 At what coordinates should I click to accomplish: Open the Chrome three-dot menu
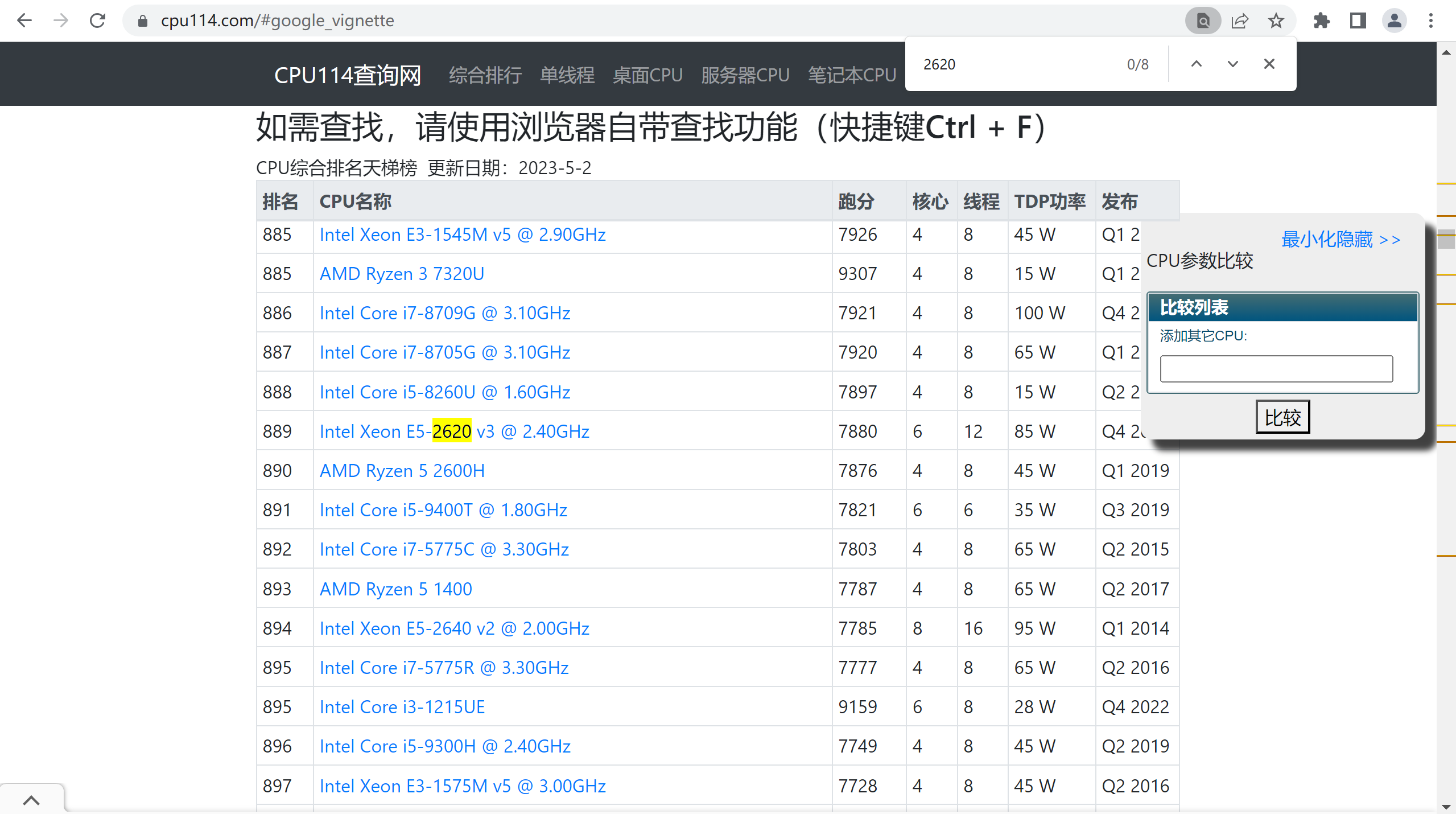pos(1430,21)
